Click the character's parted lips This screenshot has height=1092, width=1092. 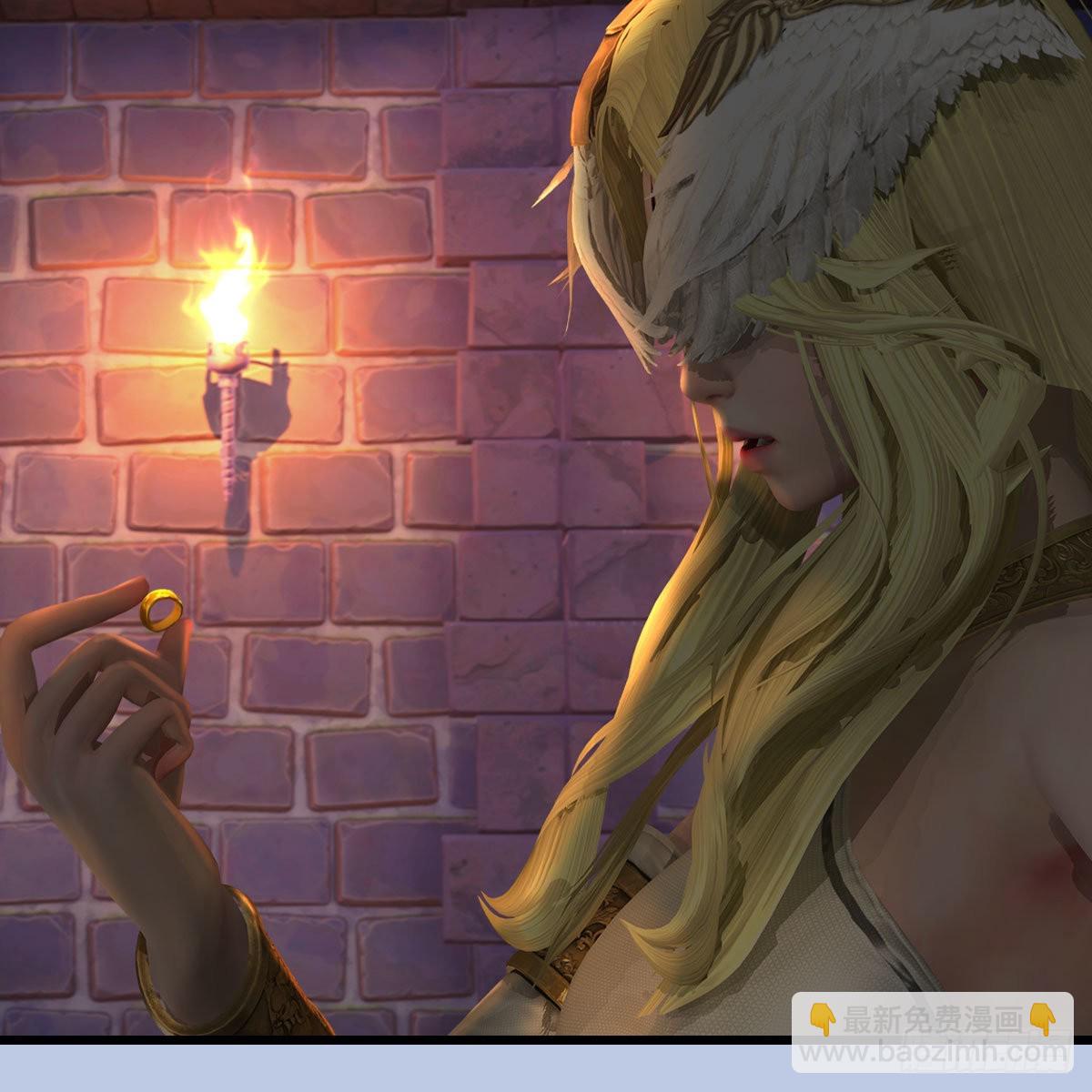(757, 443)
